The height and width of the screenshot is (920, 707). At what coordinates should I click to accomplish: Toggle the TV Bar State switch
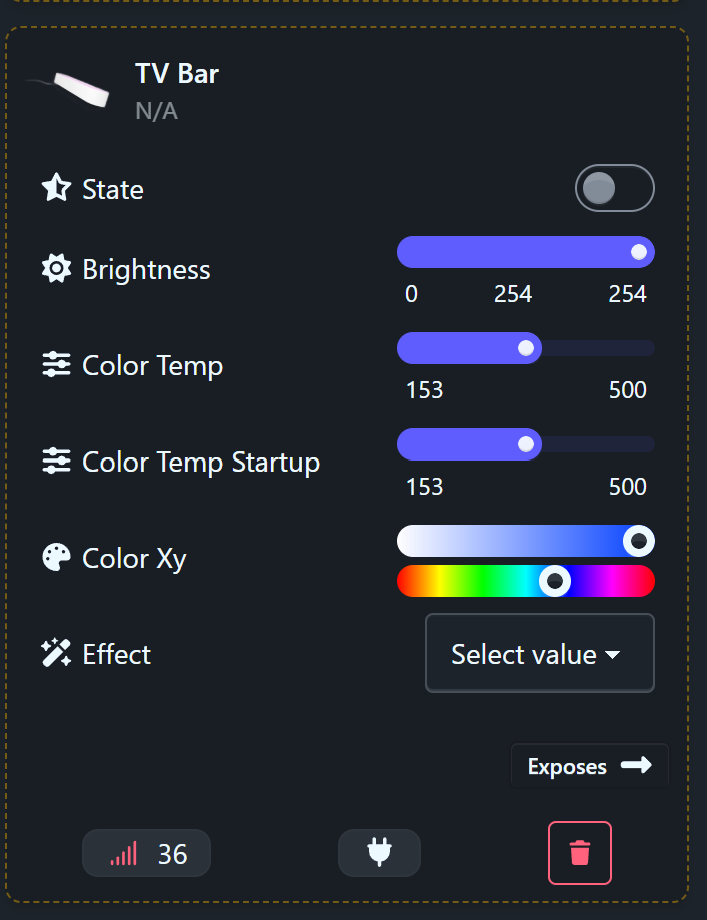click(614, 188)
